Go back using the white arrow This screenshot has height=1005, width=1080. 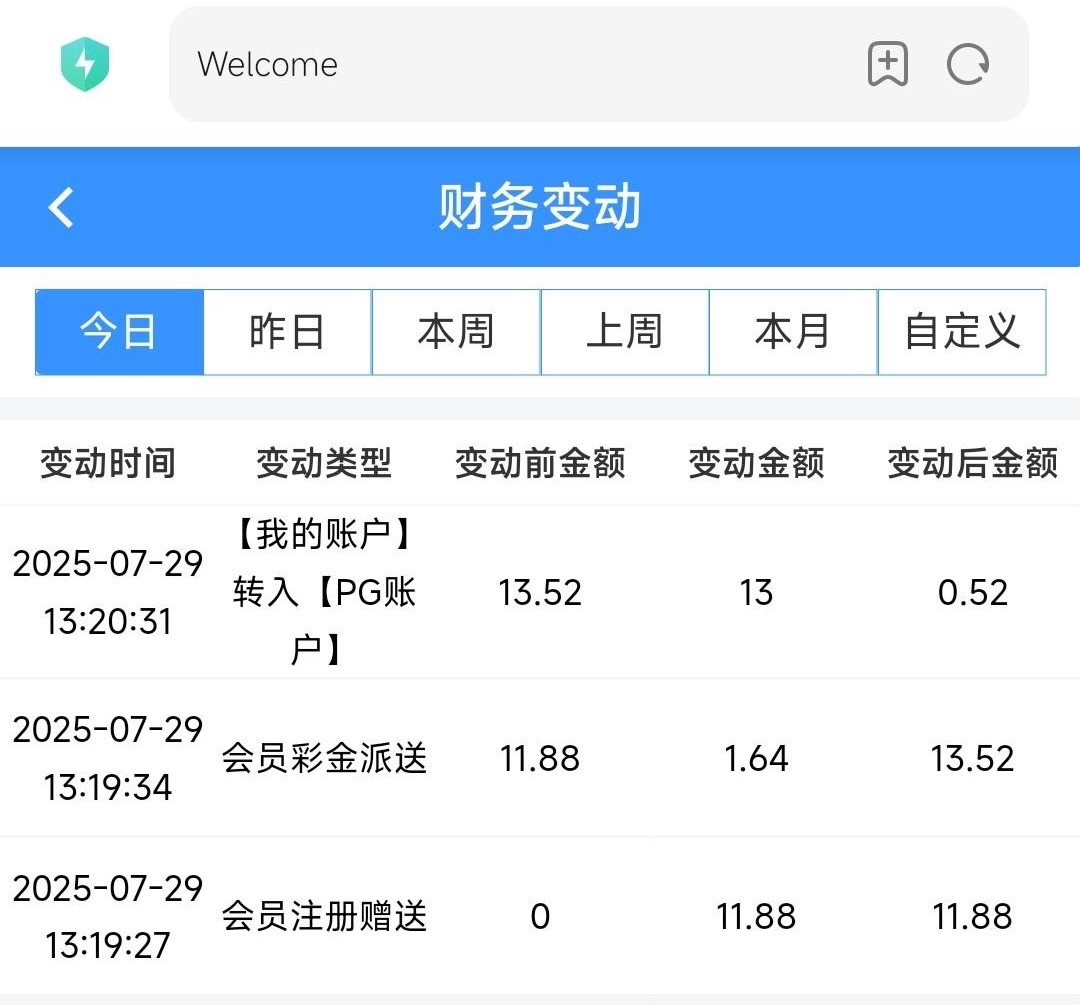pyautogui.click(x=62, y=208)
